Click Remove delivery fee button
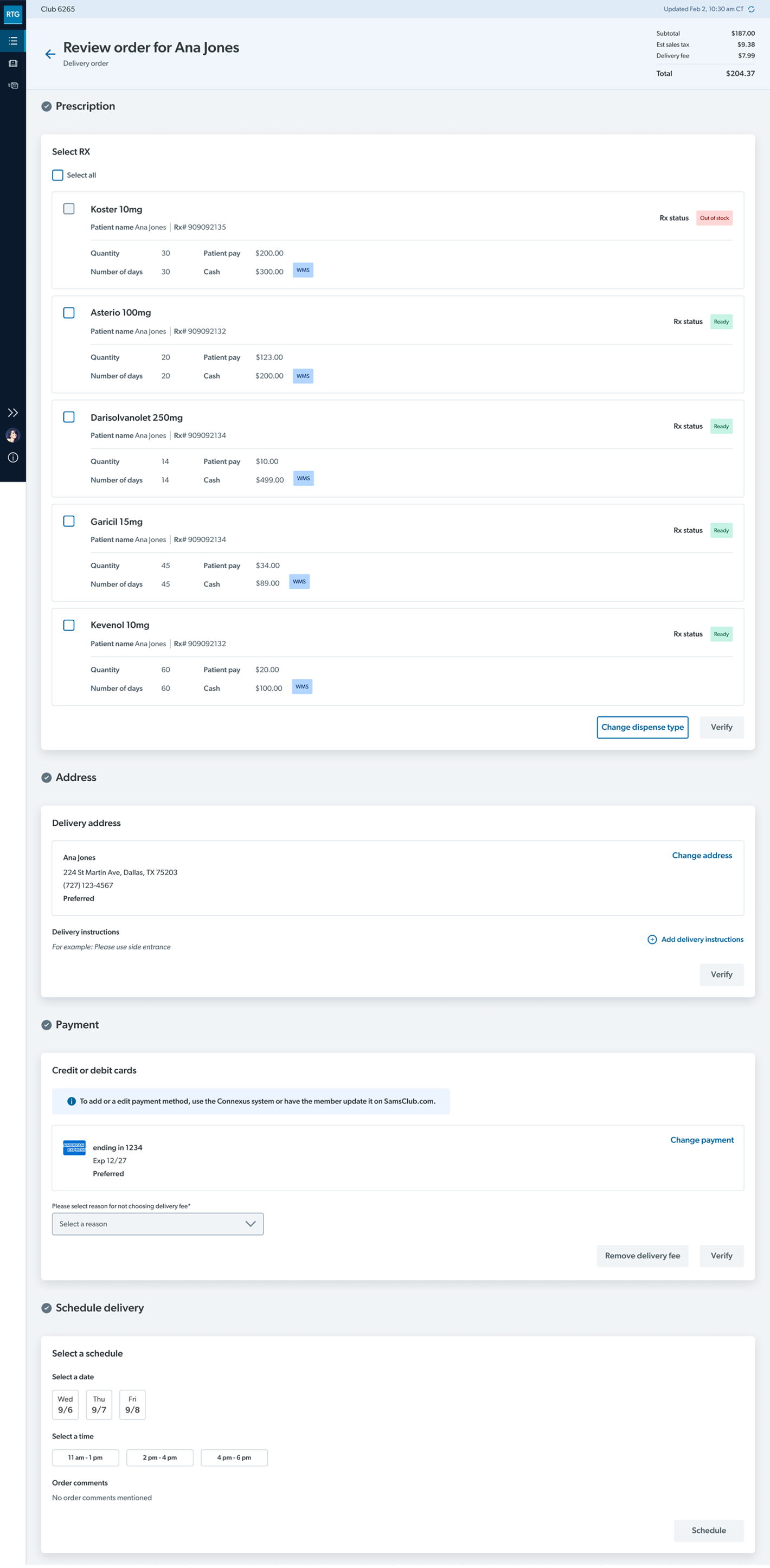 [643, 1256]
